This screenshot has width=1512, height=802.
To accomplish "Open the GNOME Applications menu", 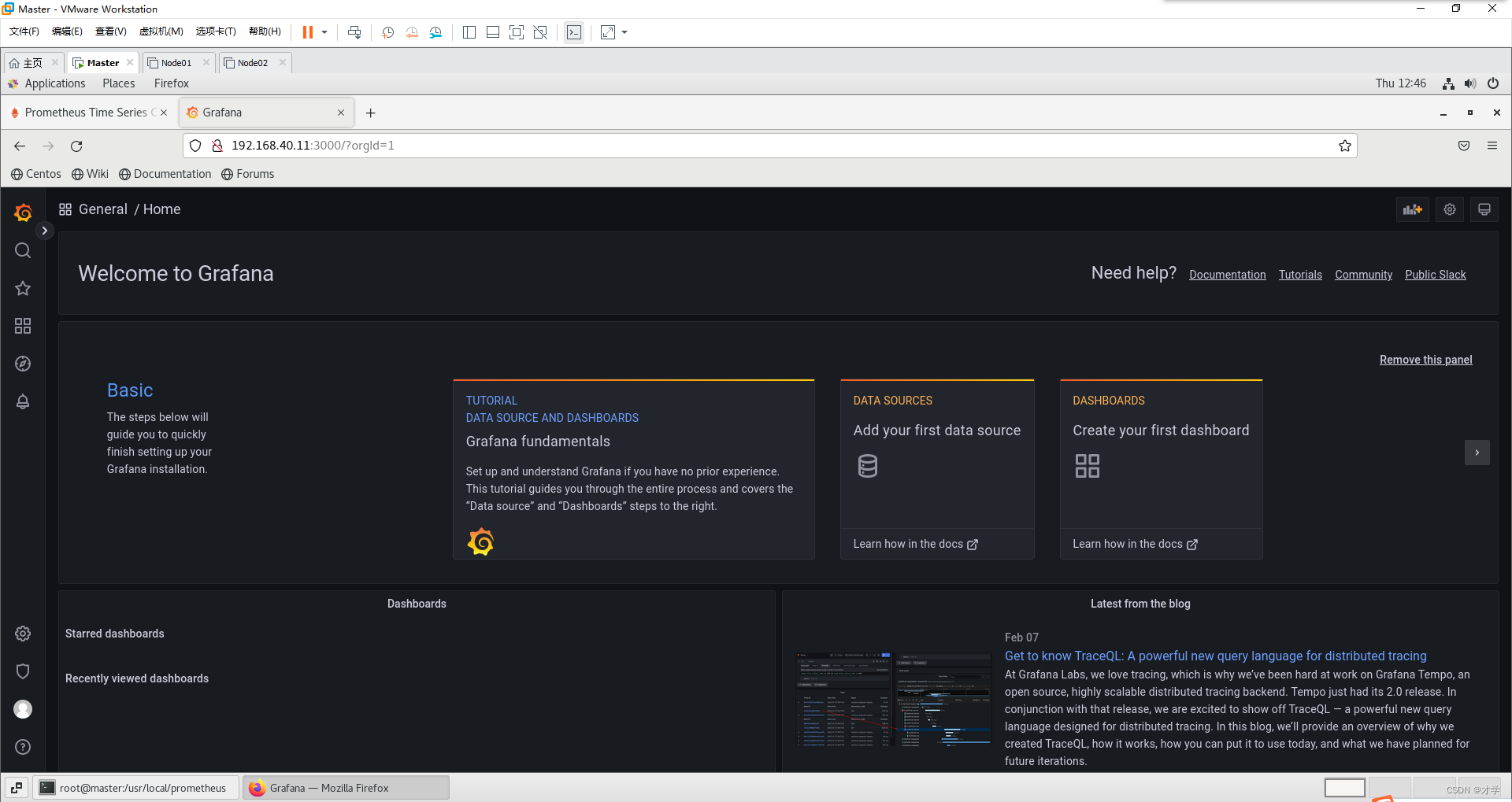I will (x=46, y=83).
